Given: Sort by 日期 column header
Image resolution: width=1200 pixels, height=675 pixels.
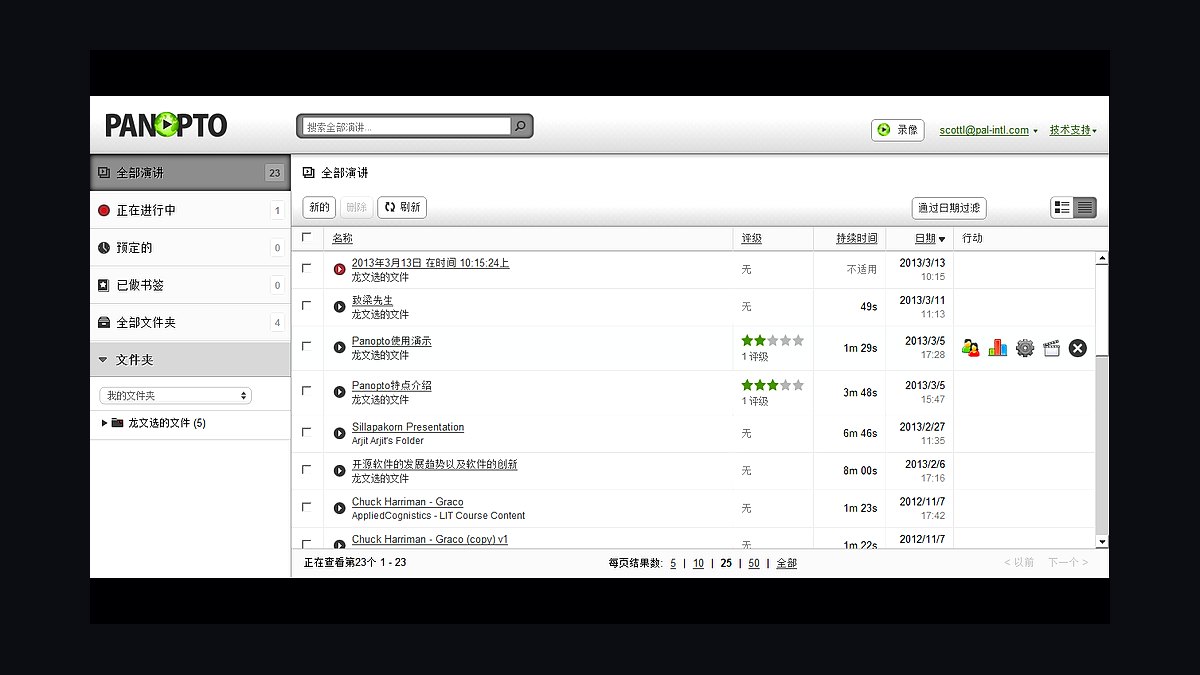Looking at the screenshot, I should pos(930,238).
